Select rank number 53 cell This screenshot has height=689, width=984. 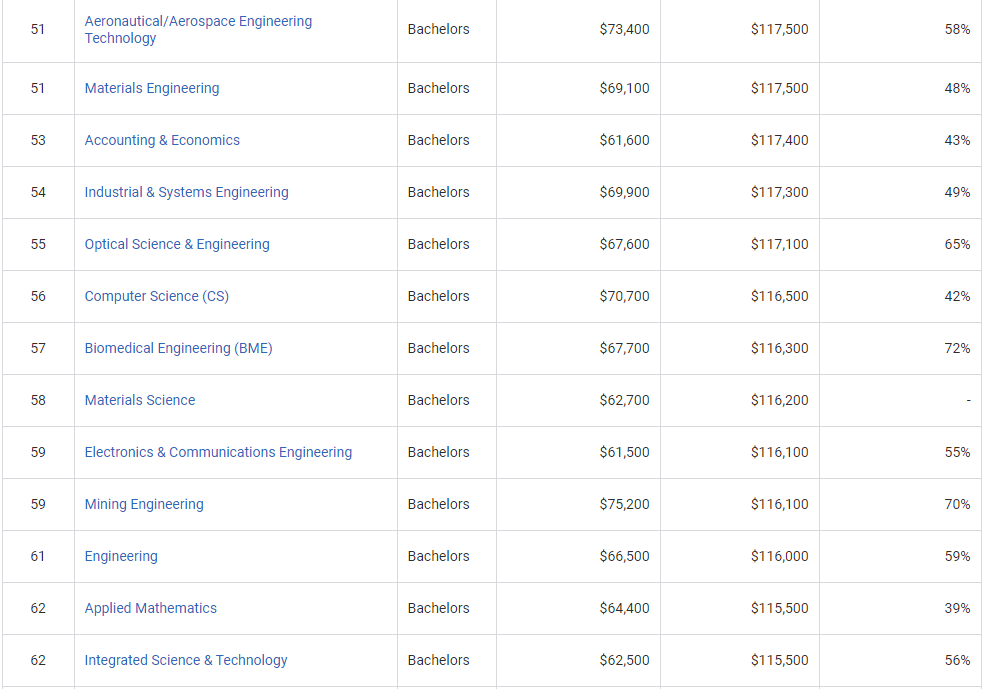click(x=38, y=140)
